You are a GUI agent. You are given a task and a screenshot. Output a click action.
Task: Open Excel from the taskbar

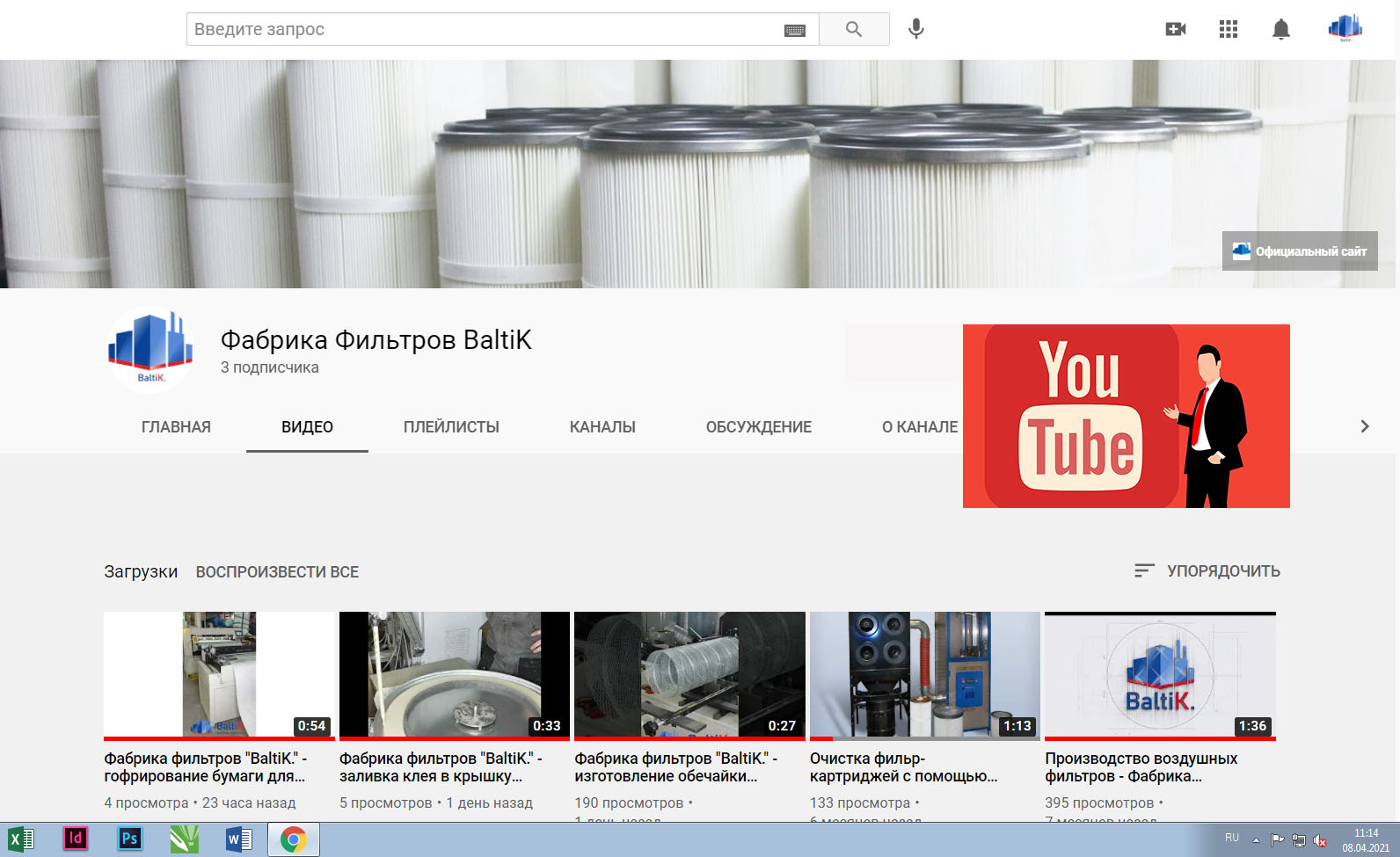(x=21, y=839)
